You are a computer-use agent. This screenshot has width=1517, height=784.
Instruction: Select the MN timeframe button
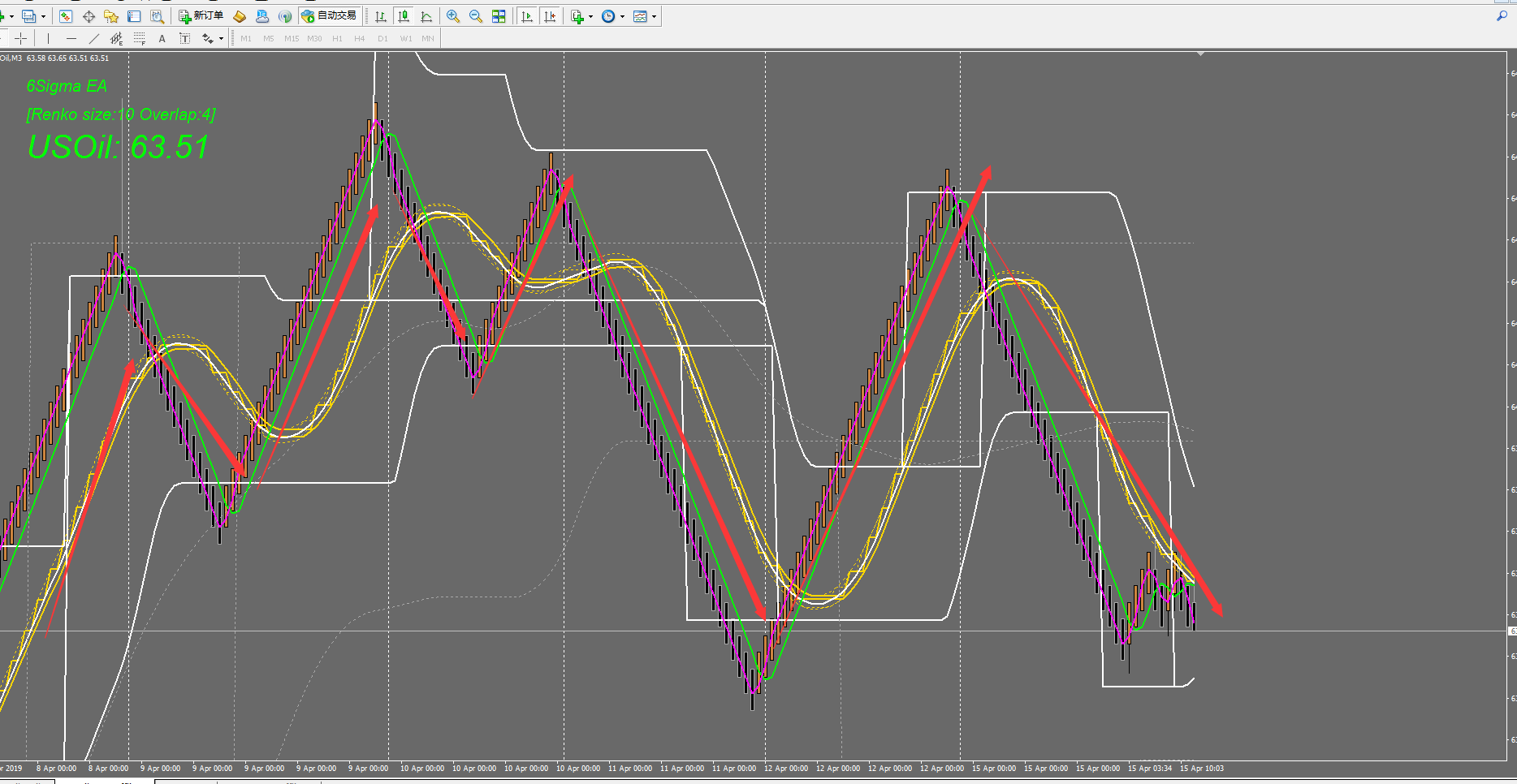tap(428, 38)
